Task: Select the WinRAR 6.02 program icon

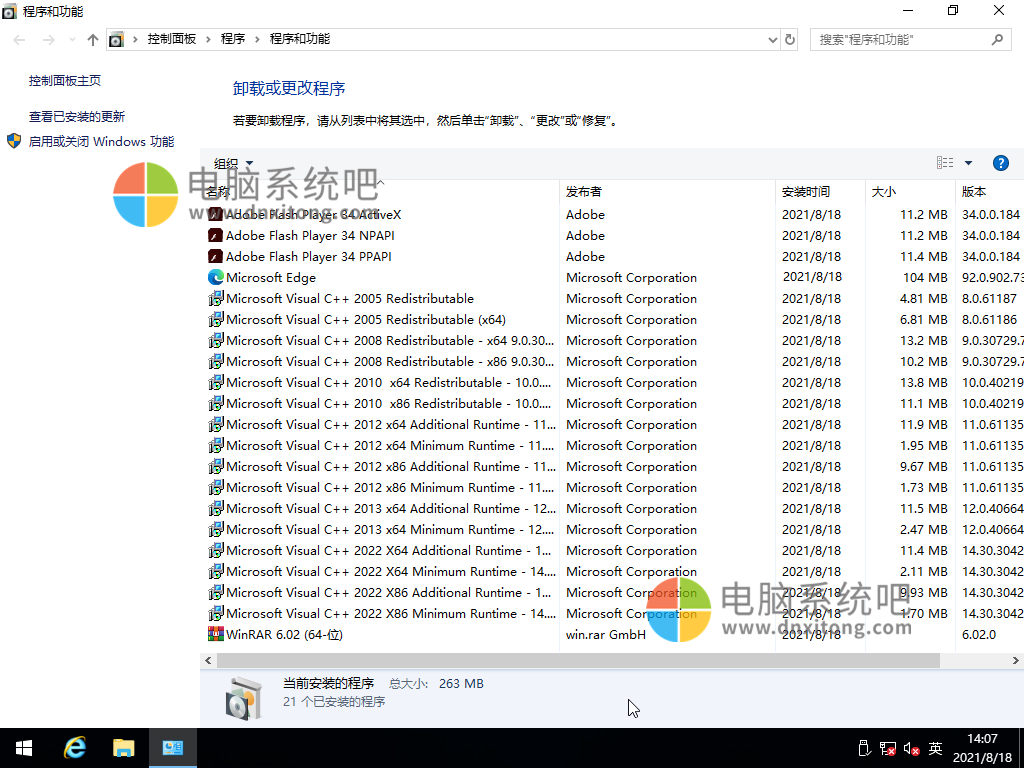Action: pos(215,633)
